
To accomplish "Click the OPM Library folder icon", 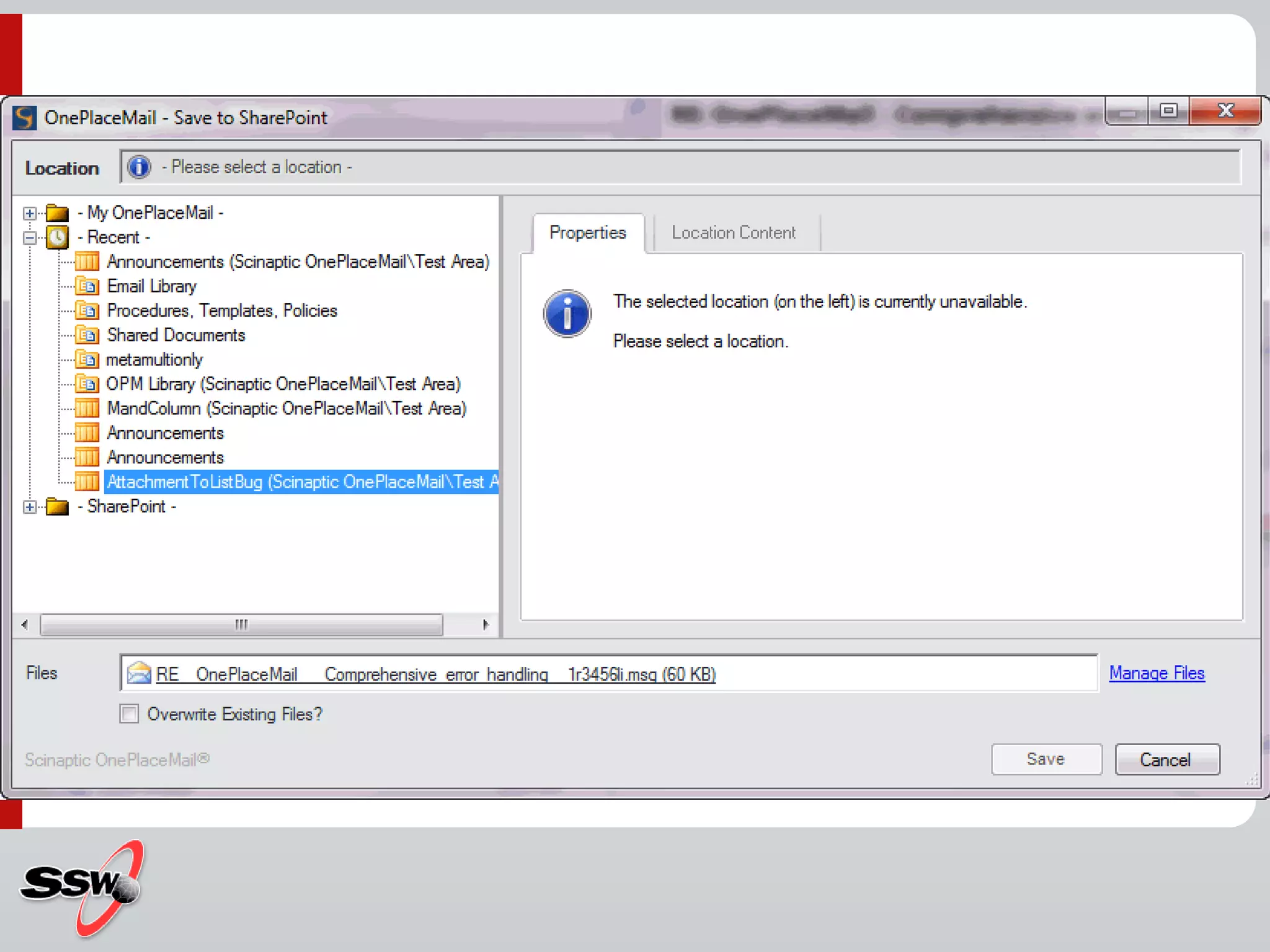I will coord(87,384).
